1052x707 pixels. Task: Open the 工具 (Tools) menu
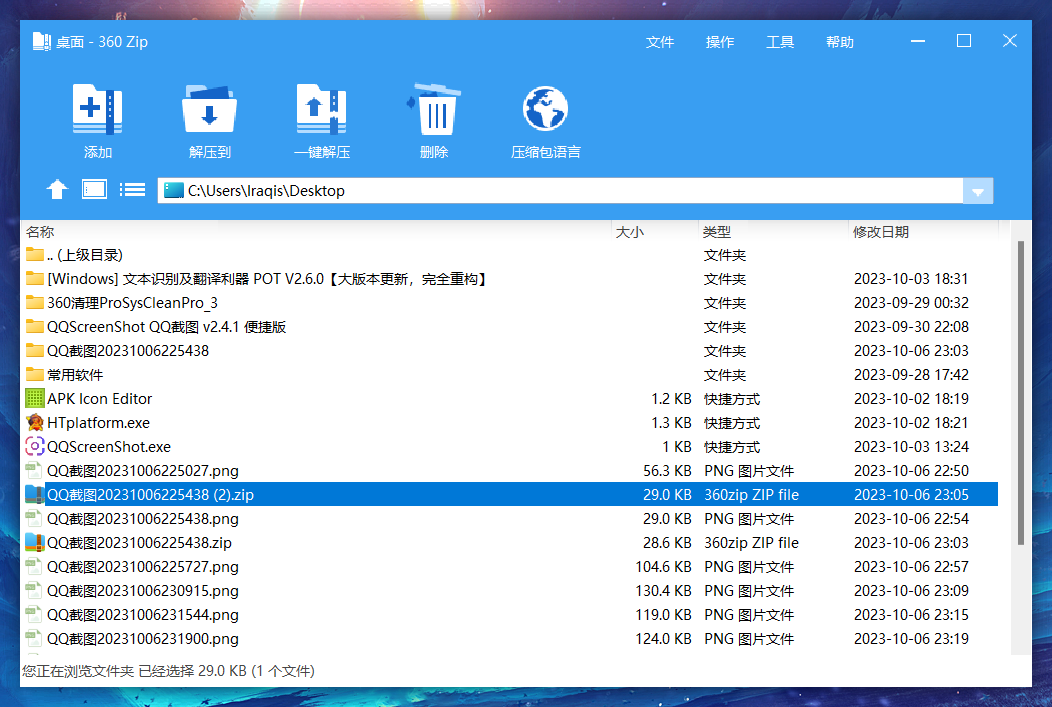pos(779,42)
